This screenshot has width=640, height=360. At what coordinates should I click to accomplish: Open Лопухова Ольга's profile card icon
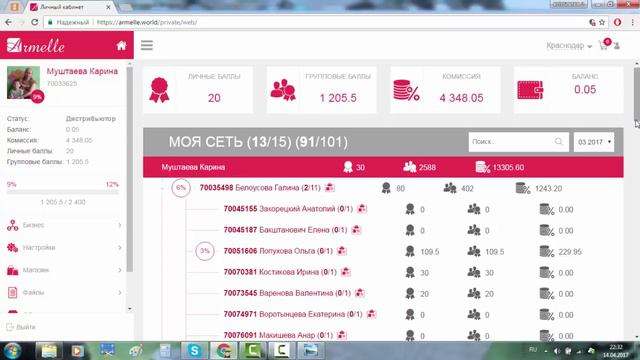tap(342, 251)
